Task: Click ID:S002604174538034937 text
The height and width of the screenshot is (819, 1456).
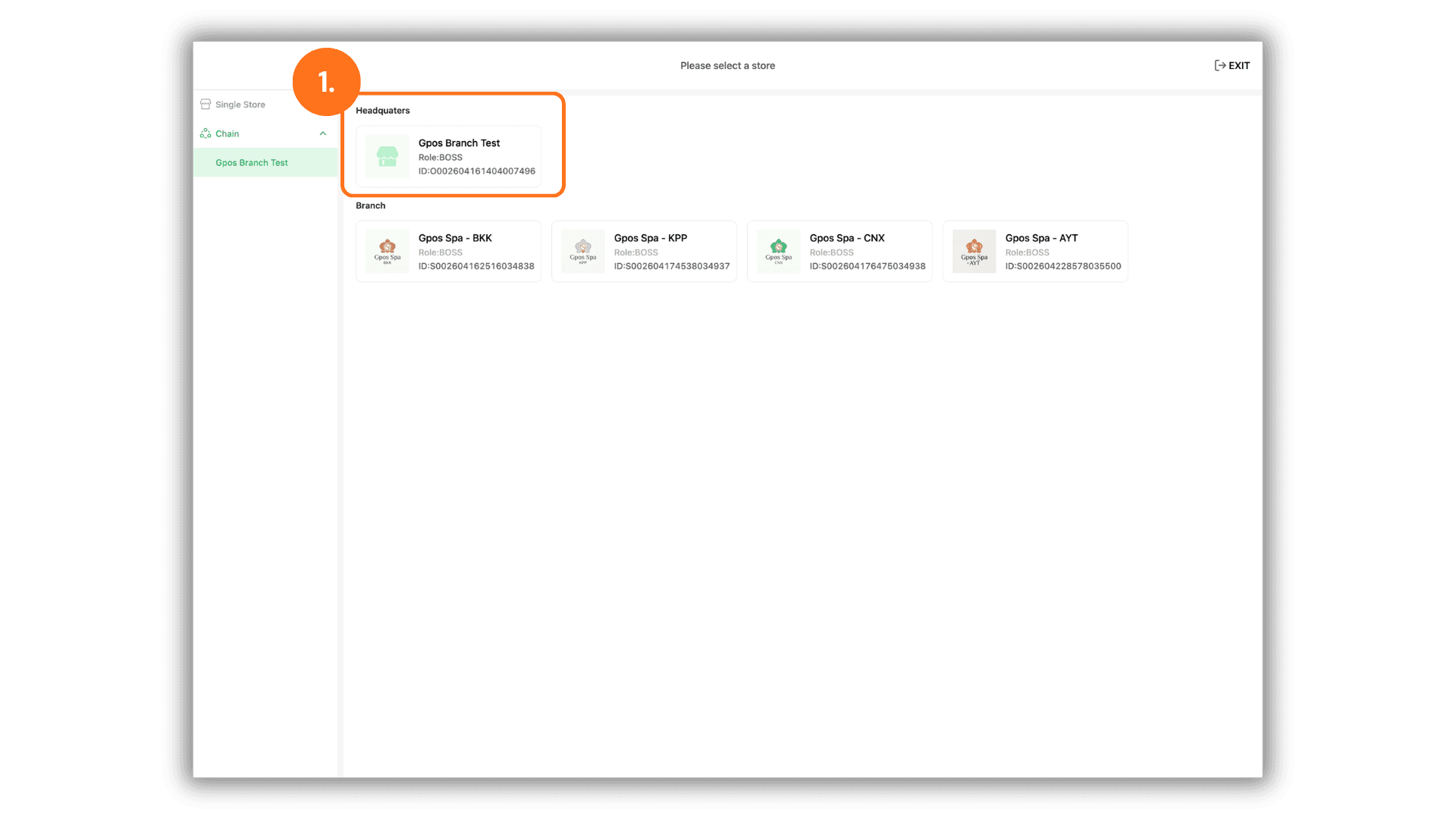Action: [672, 266]
